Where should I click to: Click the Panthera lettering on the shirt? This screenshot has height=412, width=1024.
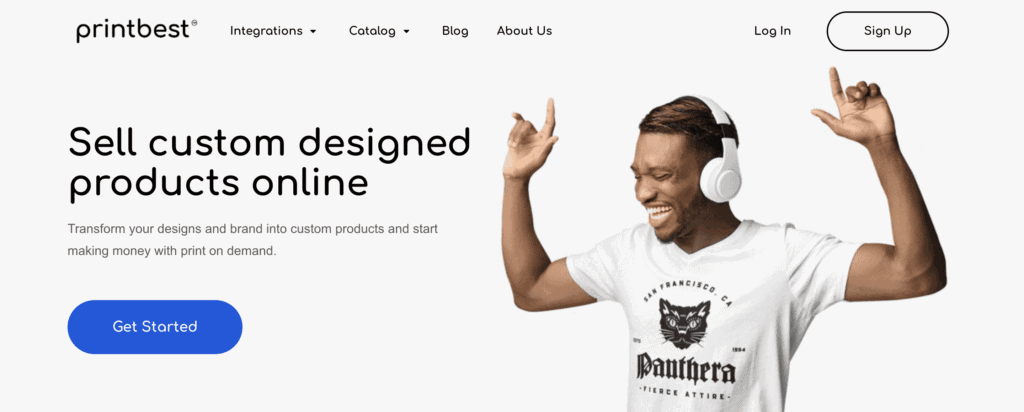pos(686,369)
